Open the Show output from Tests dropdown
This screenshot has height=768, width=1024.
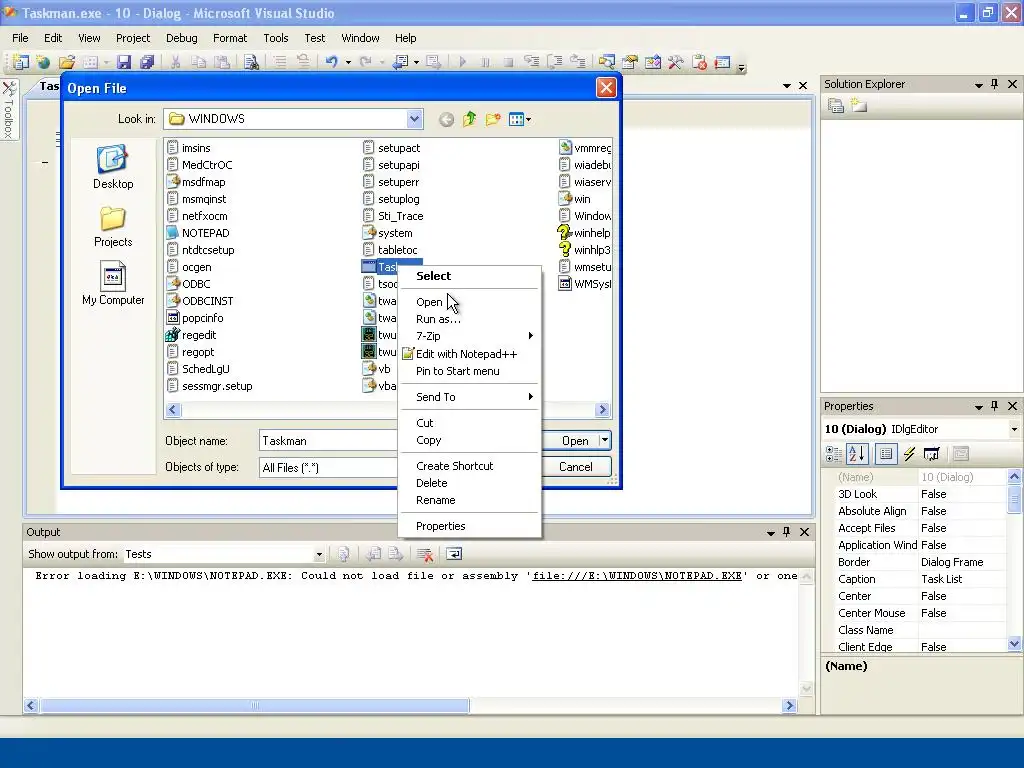[x=319, y=554]
